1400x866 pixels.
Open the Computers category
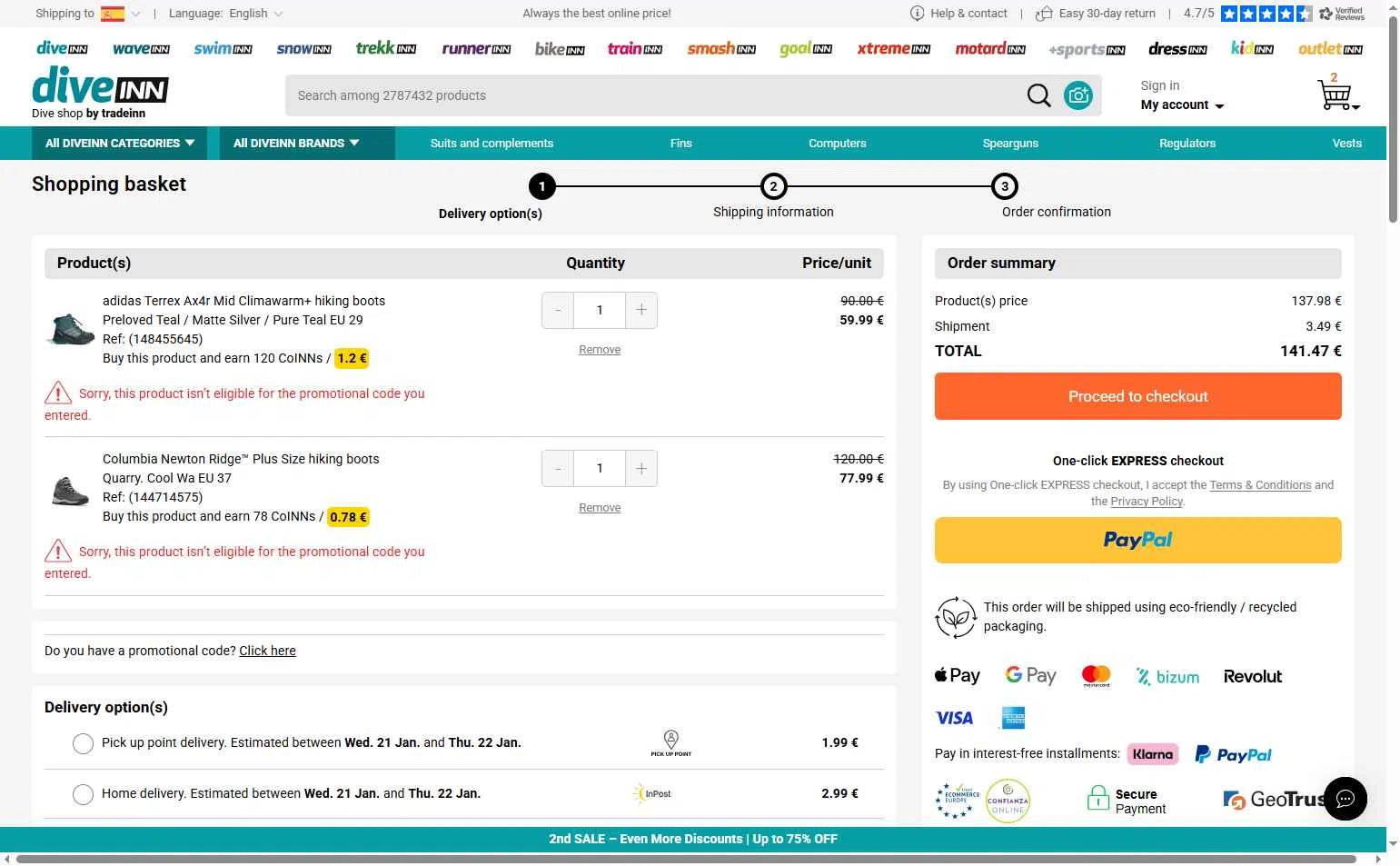coord(838,144)
